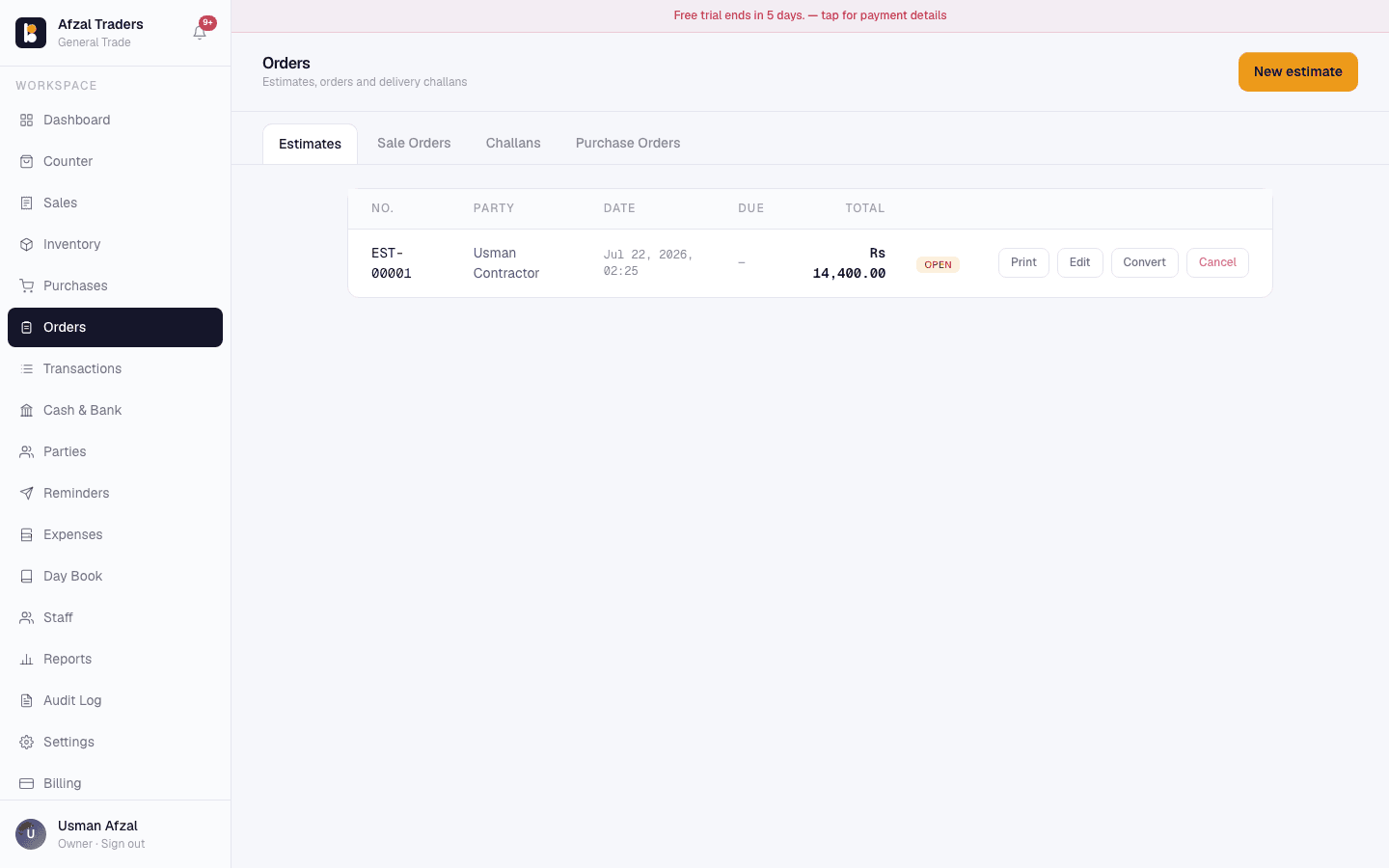This screenshot has height=868, width=1389.
Task: Click the DATE column header
Action: pos(619,208)
